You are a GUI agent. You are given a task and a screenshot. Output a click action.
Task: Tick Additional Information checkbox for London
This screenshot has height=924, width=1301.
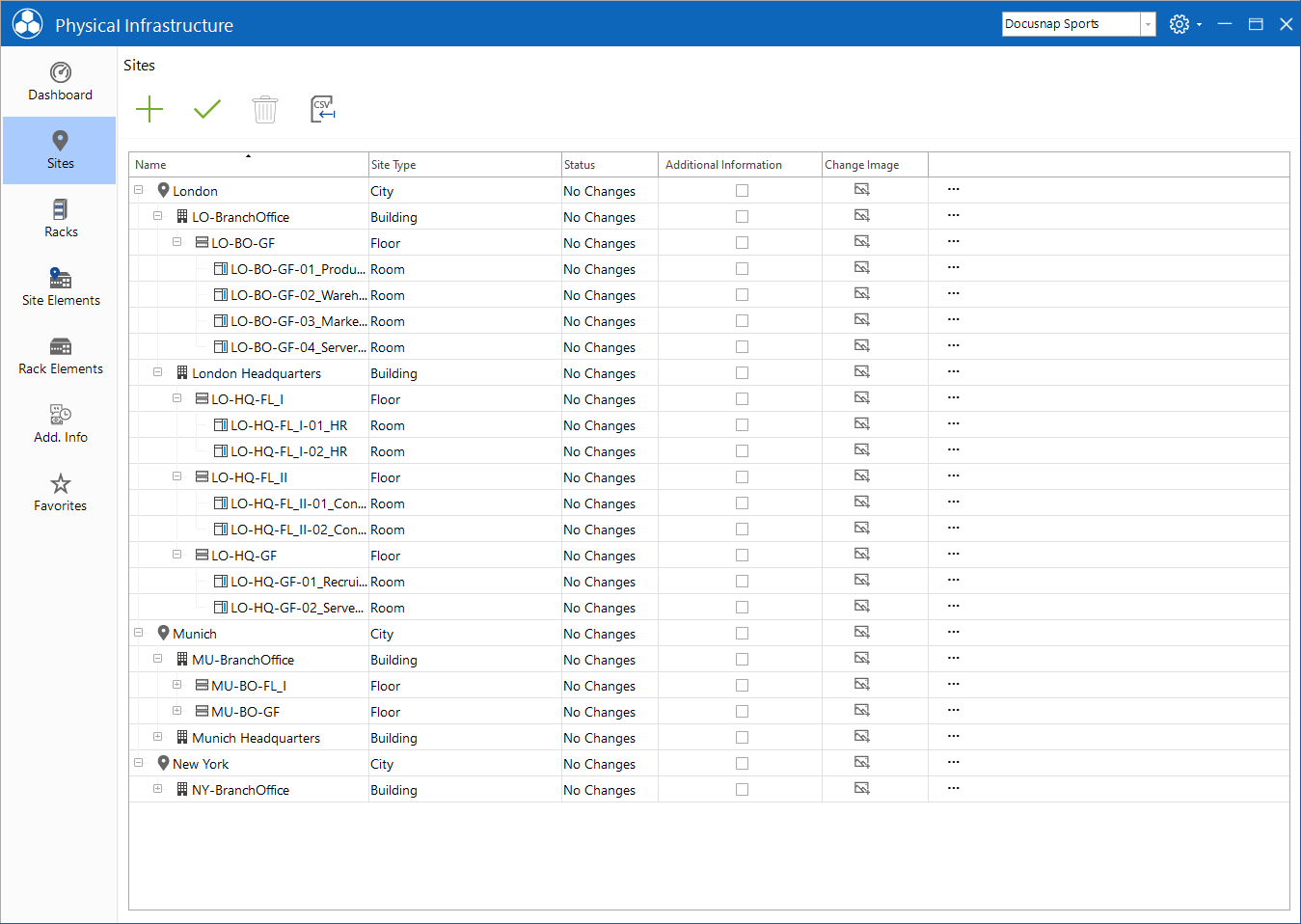[x=742, y=191]
